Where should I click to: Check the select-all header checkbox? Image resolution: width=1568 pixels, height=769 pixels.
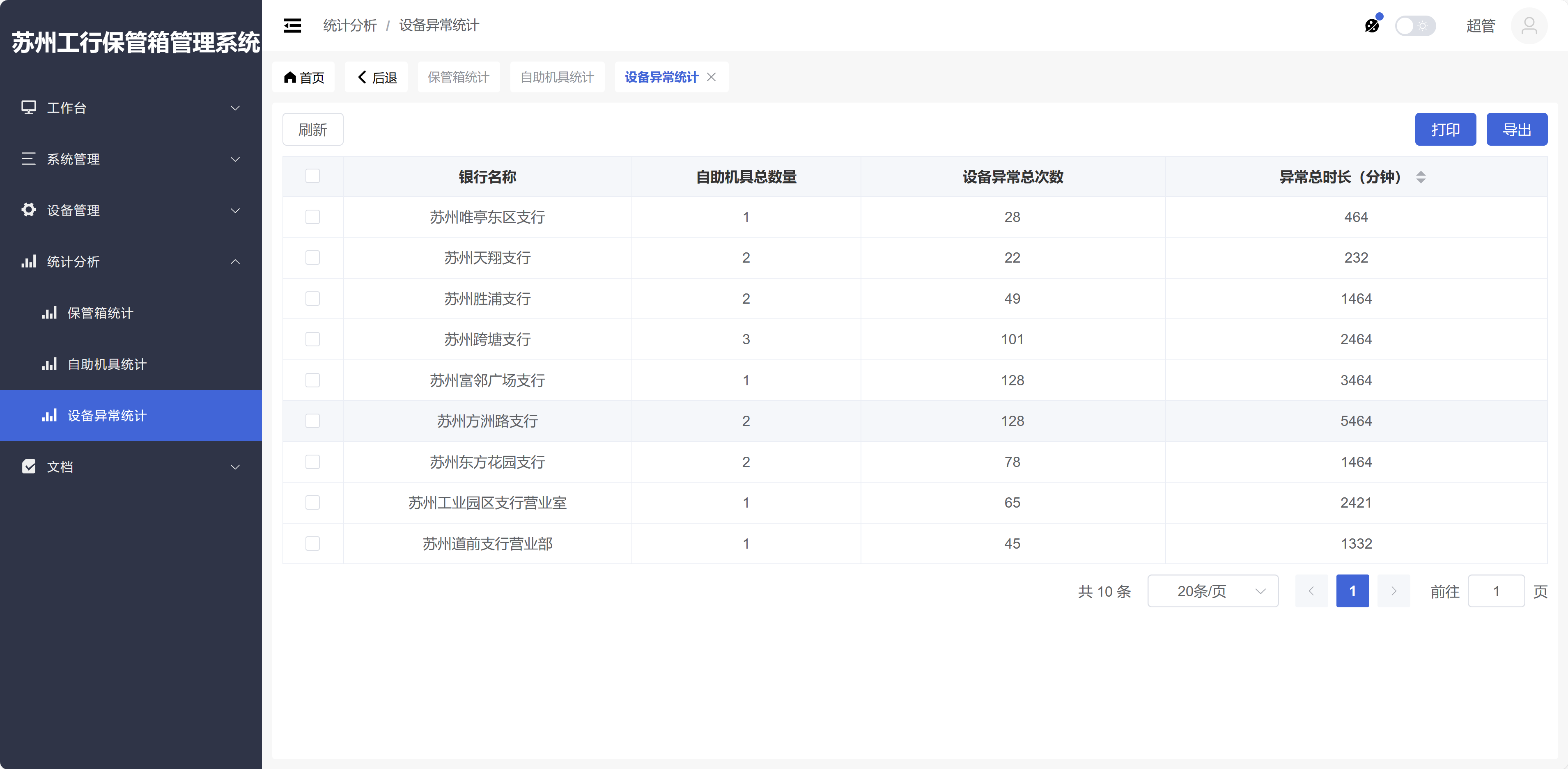click(x=312, y=176)
